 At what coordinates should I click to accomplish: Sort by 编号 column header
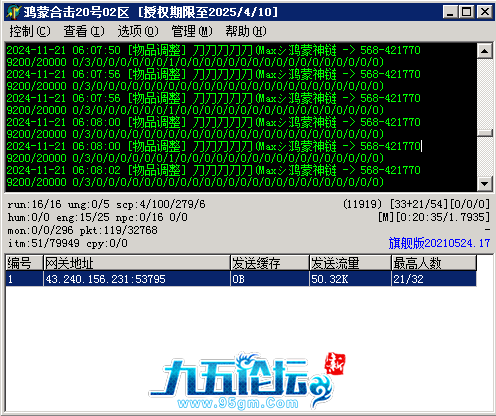click(24, 263)
